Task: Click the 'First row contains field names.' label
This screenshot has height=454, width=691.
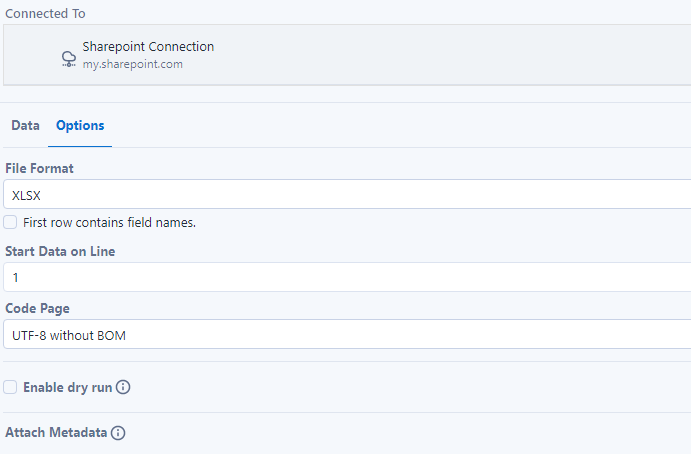Action: tap(109, 222)
